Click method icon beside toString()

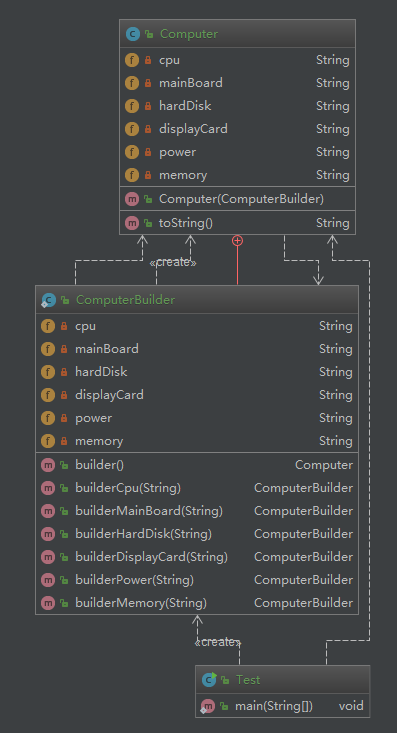(x=132, y=223)
